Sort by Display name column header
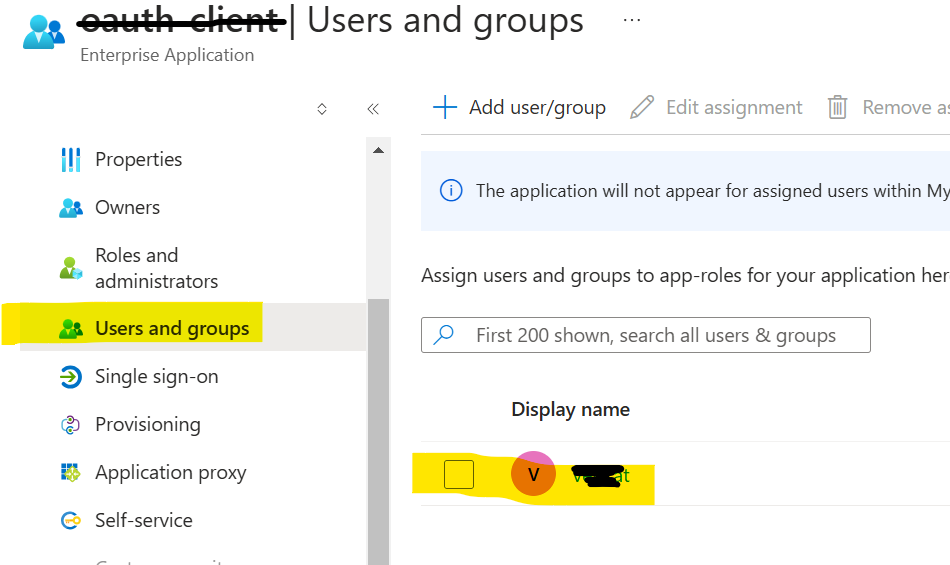The width and height of the screenshot is (950, 565). [570, 410]
